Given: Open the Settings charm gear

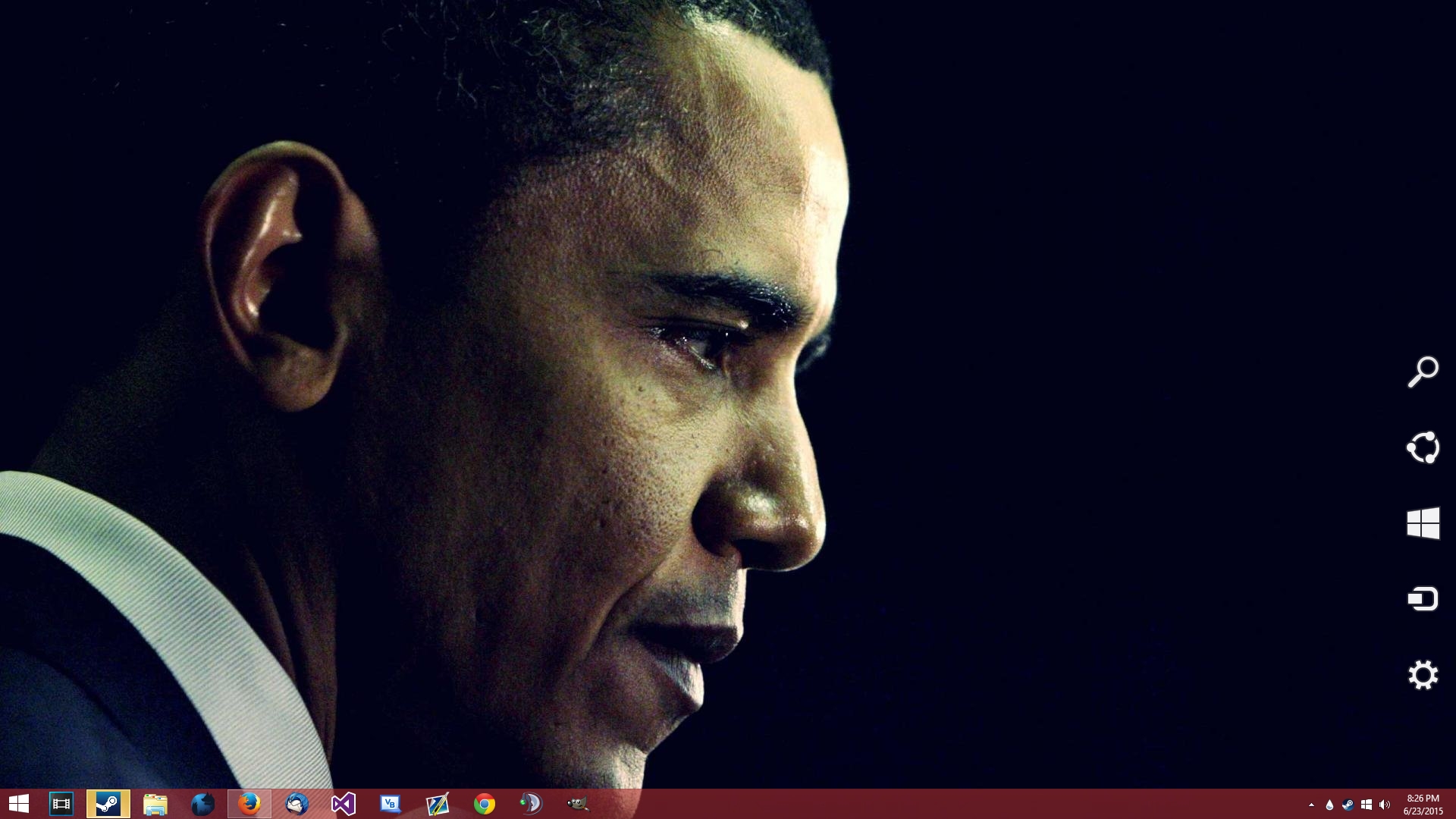Looking at the screenshot, I should [x=1423, y=675].
